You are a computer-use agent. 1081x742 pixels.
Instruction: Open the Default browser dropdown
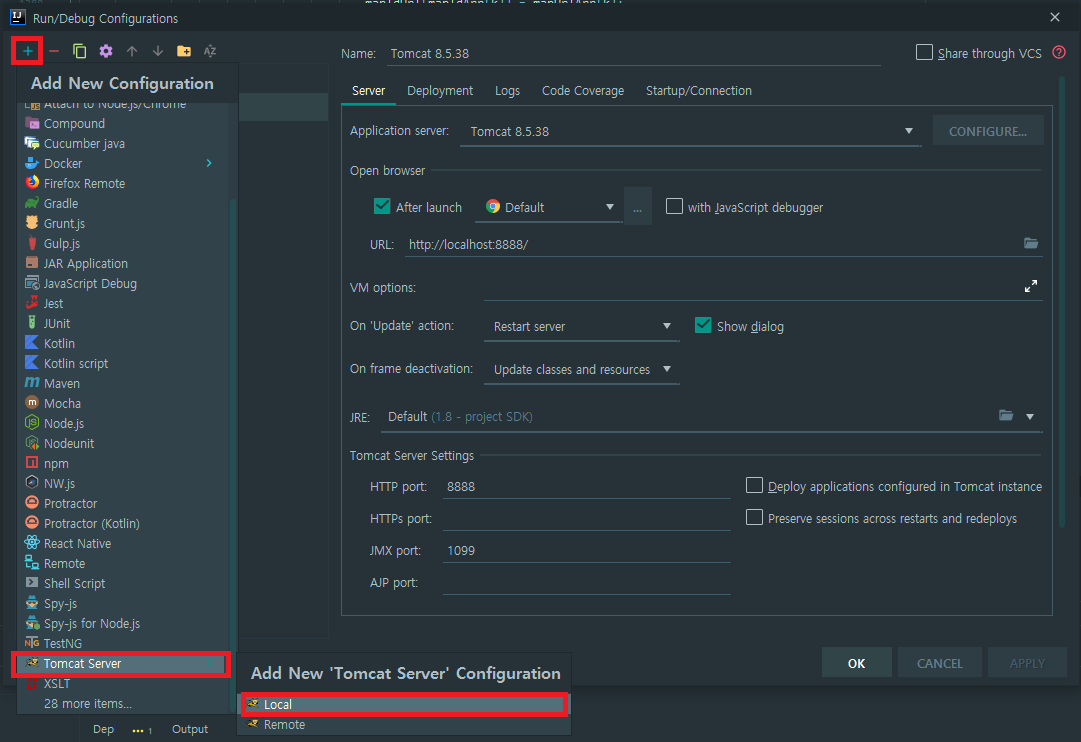[549, 207]
